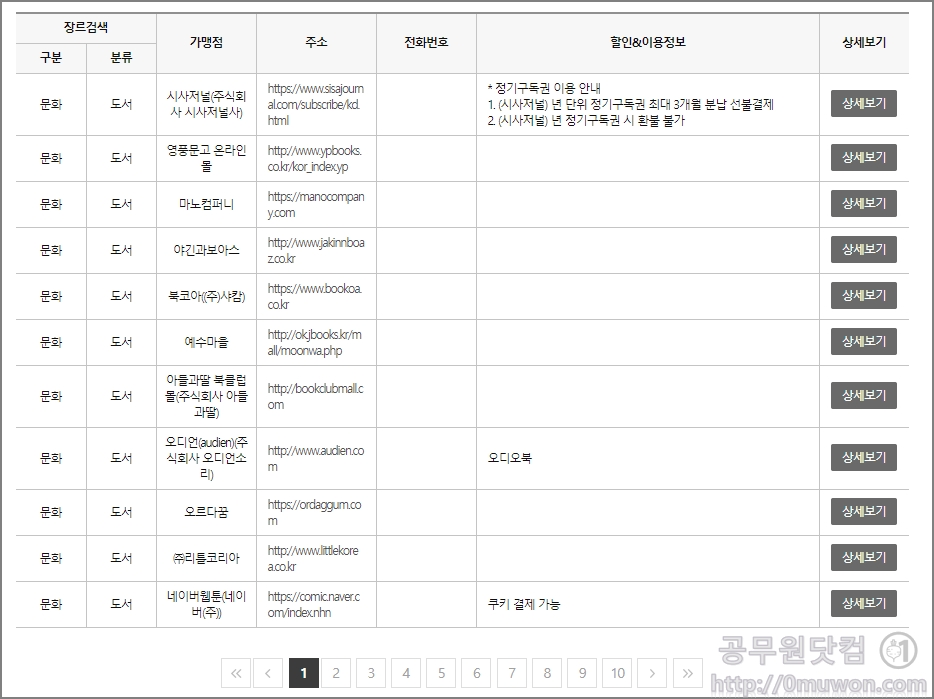934x699 pixels.
Task: Click the 전화번호 column header
Action: 426,42
